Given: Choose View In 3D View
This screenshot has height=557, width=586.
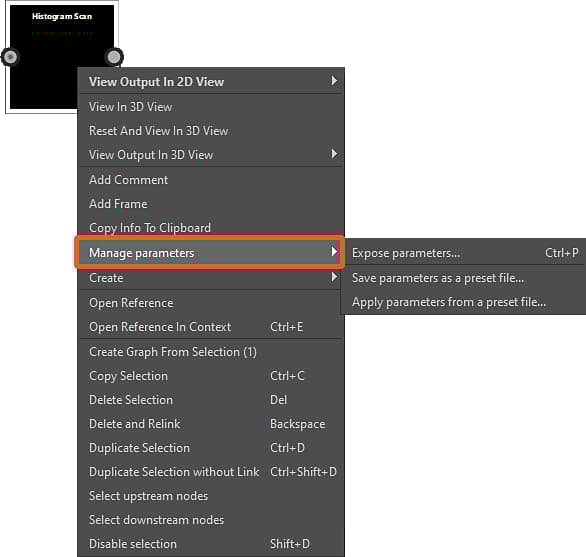Looking at the screenshot, I should pyautogui.click(x=211, y=107).
